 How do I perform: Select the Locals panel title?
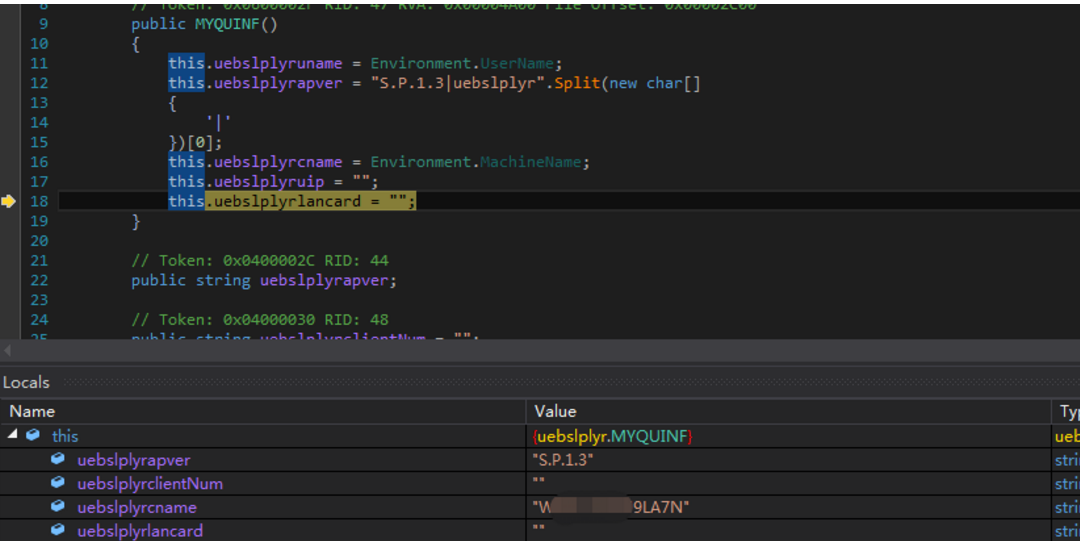(x=26, y=382)
